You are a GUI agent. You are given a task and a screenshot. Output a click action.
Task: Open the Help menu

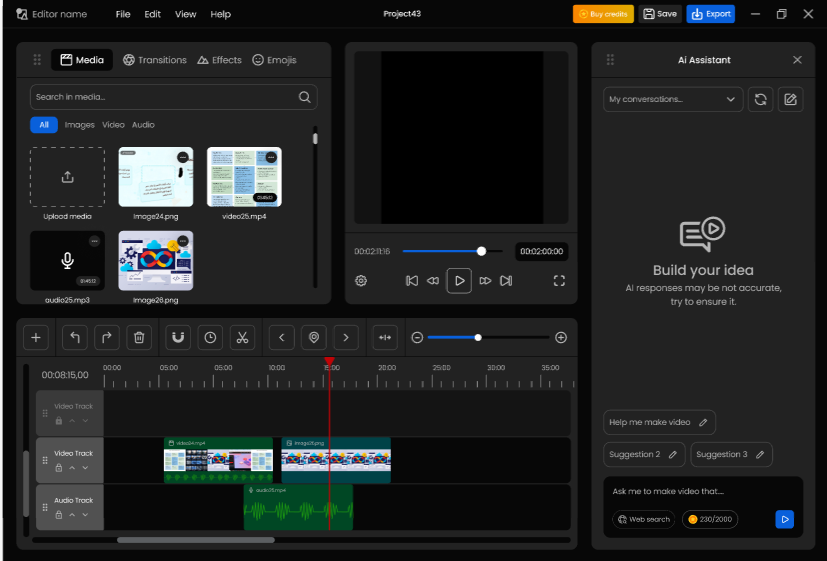click(x=220, y=14)
